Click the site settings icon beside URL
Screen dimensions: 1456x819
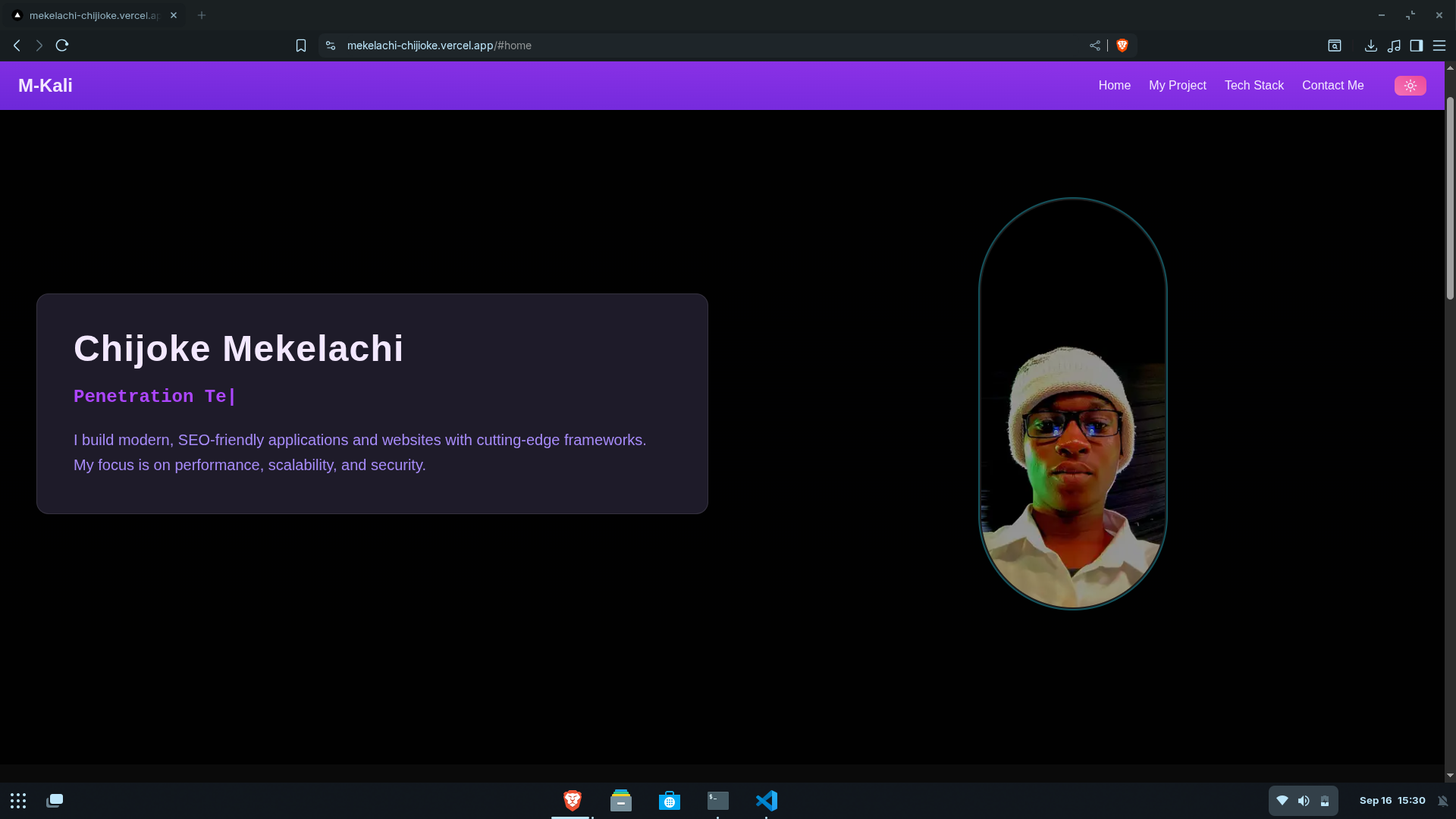(331, 45)
